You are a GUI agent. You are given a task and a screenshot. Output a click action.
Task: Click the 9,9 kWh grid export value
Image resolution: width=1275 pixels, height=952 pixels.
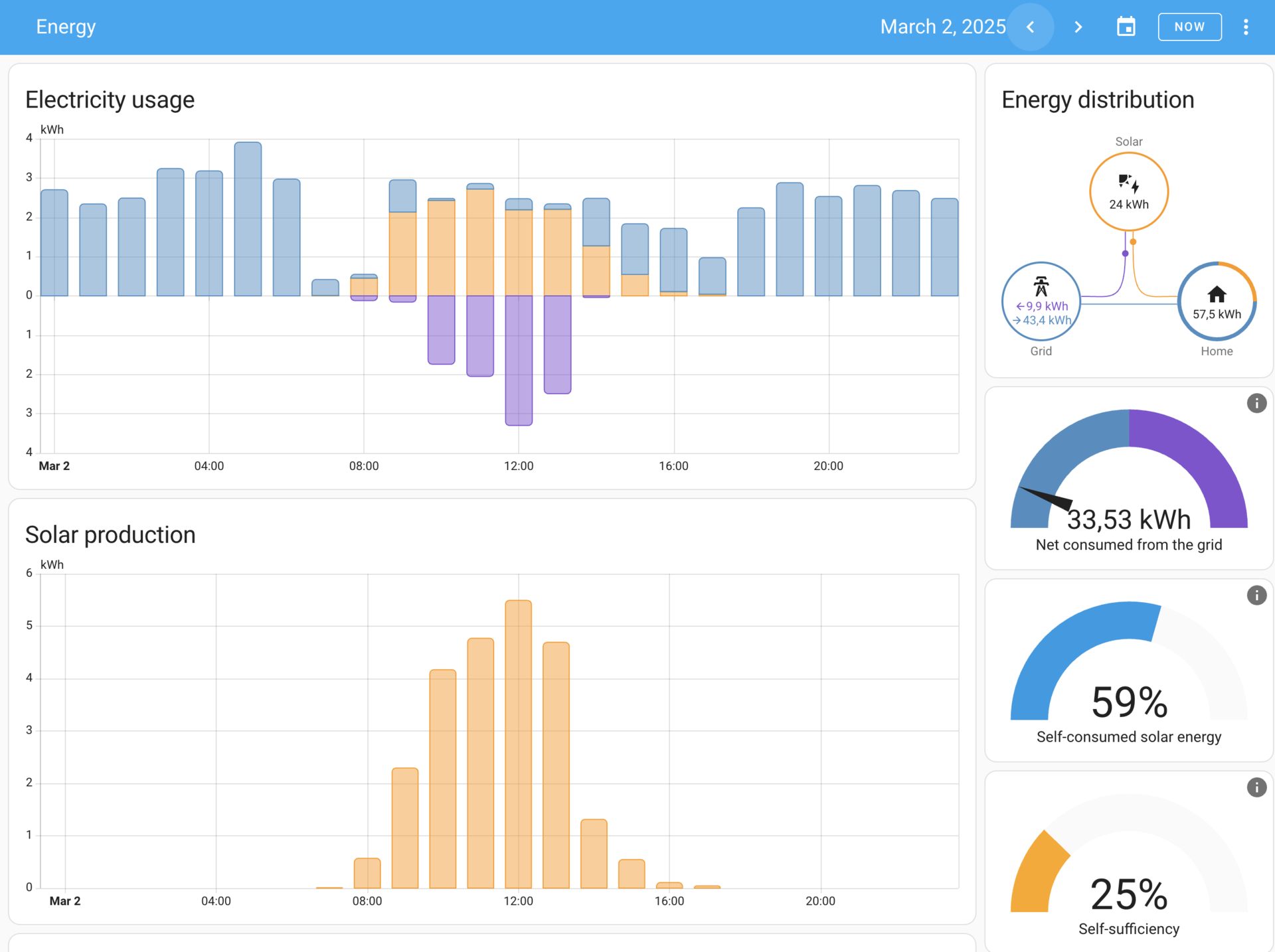(x=1041, y=306)
